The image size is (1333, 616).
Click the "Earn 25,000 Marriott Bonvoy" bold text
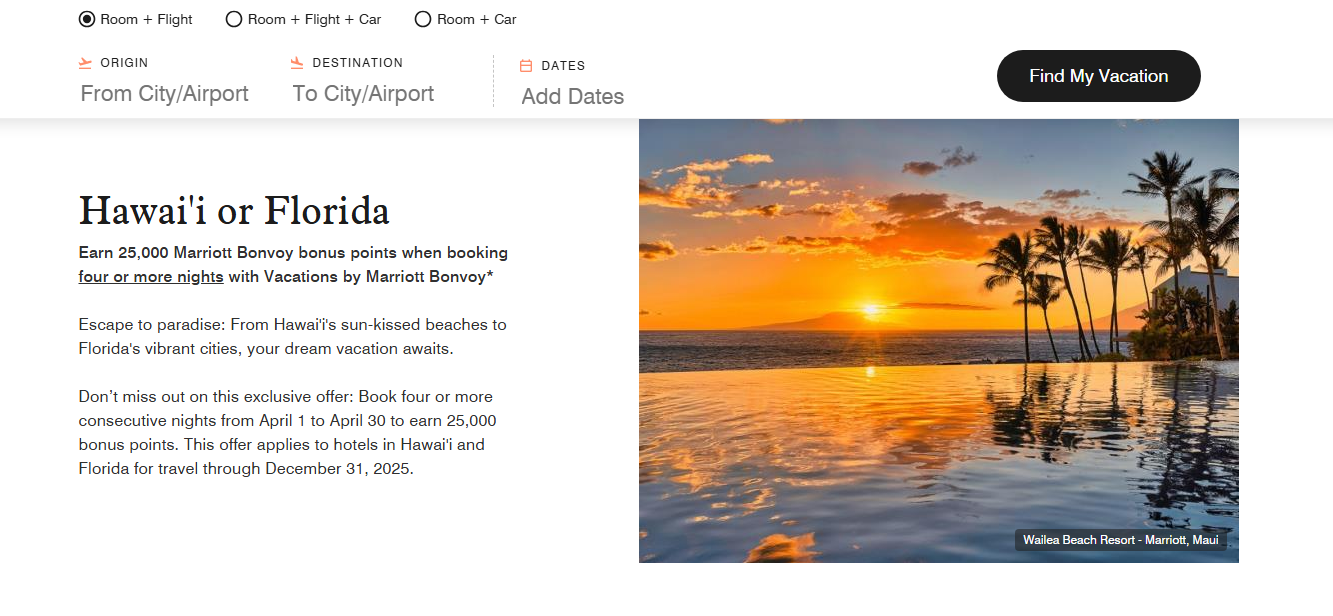point(293,253)
